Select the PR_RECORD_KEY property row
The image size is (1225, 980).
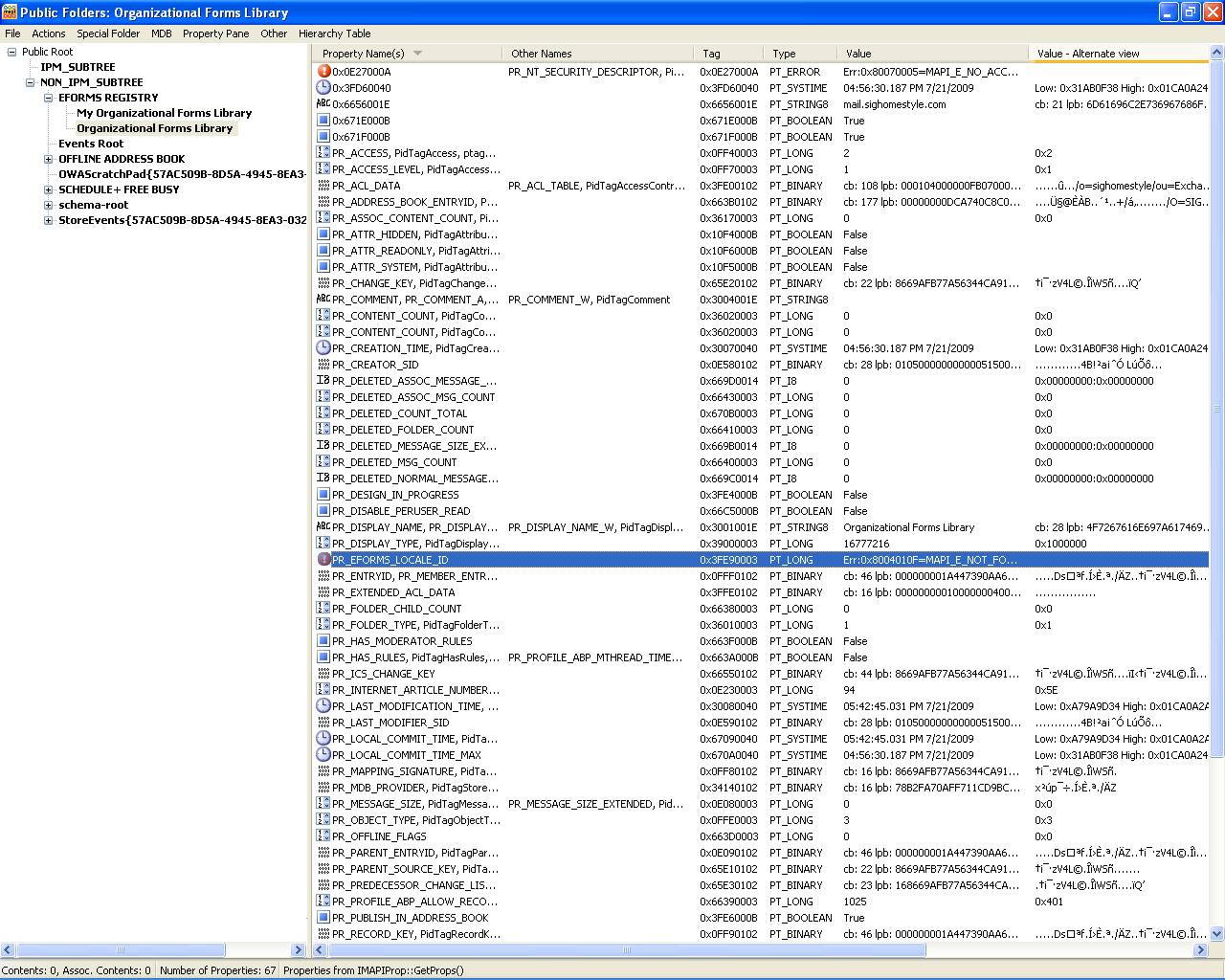(762, 934)
